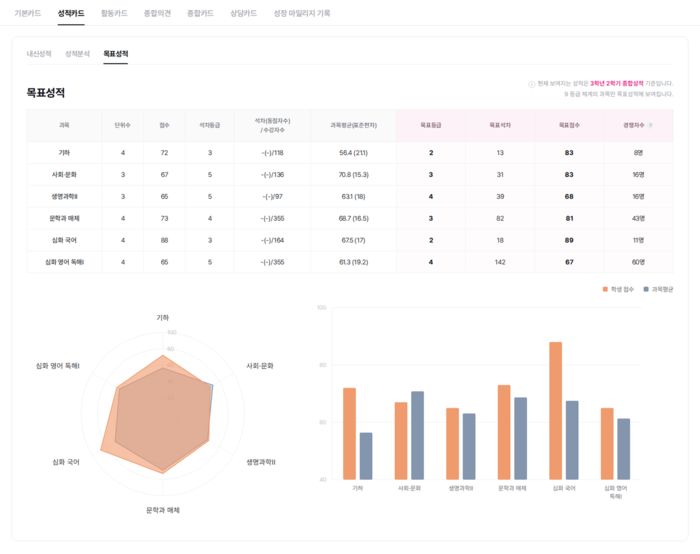Click the blue 기하 subject average bar
This screenshot has width=700, height=554.
coord(366,456)
